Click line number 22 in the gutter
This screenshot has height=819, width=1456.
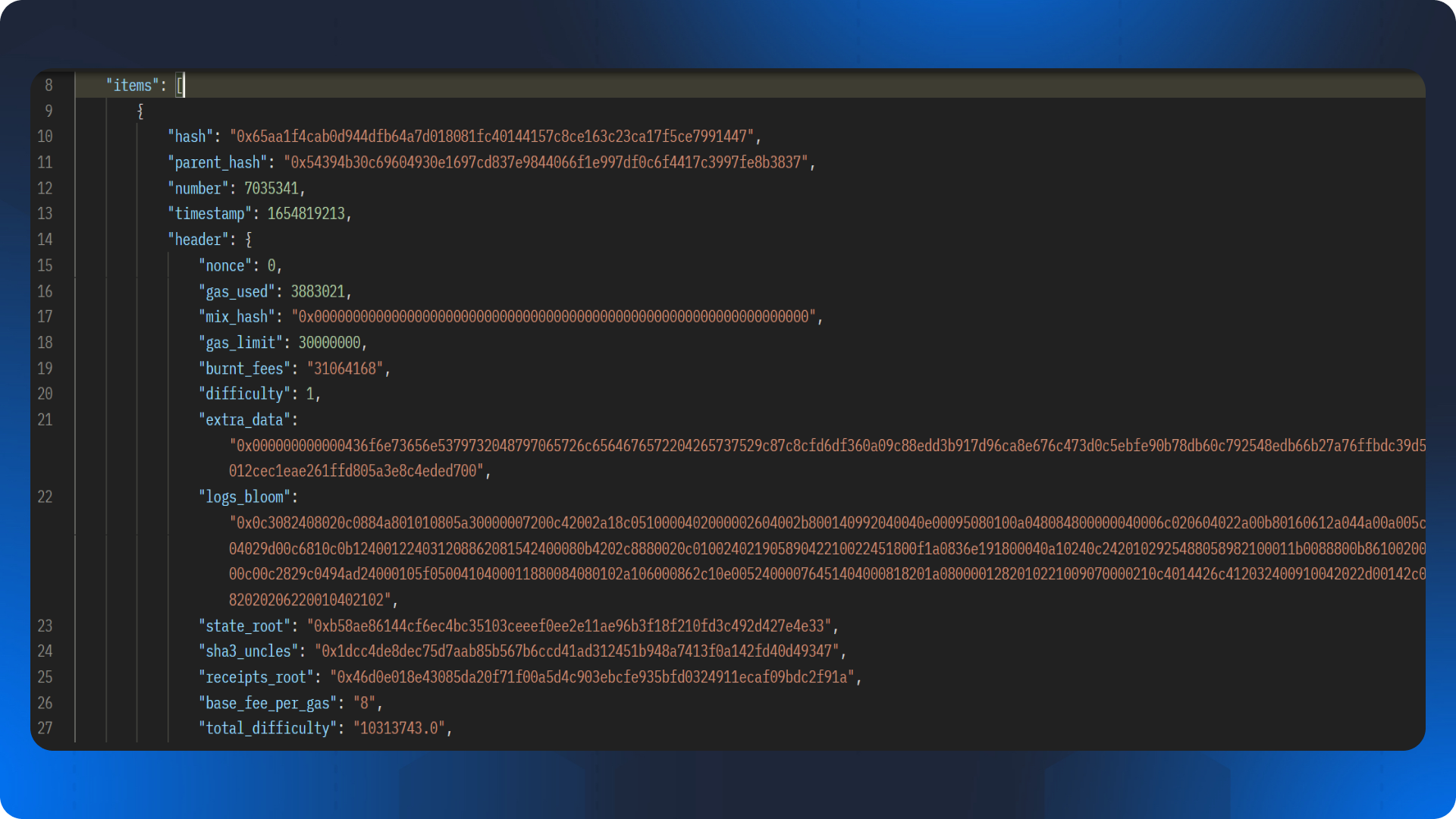(x=45, y=497)
